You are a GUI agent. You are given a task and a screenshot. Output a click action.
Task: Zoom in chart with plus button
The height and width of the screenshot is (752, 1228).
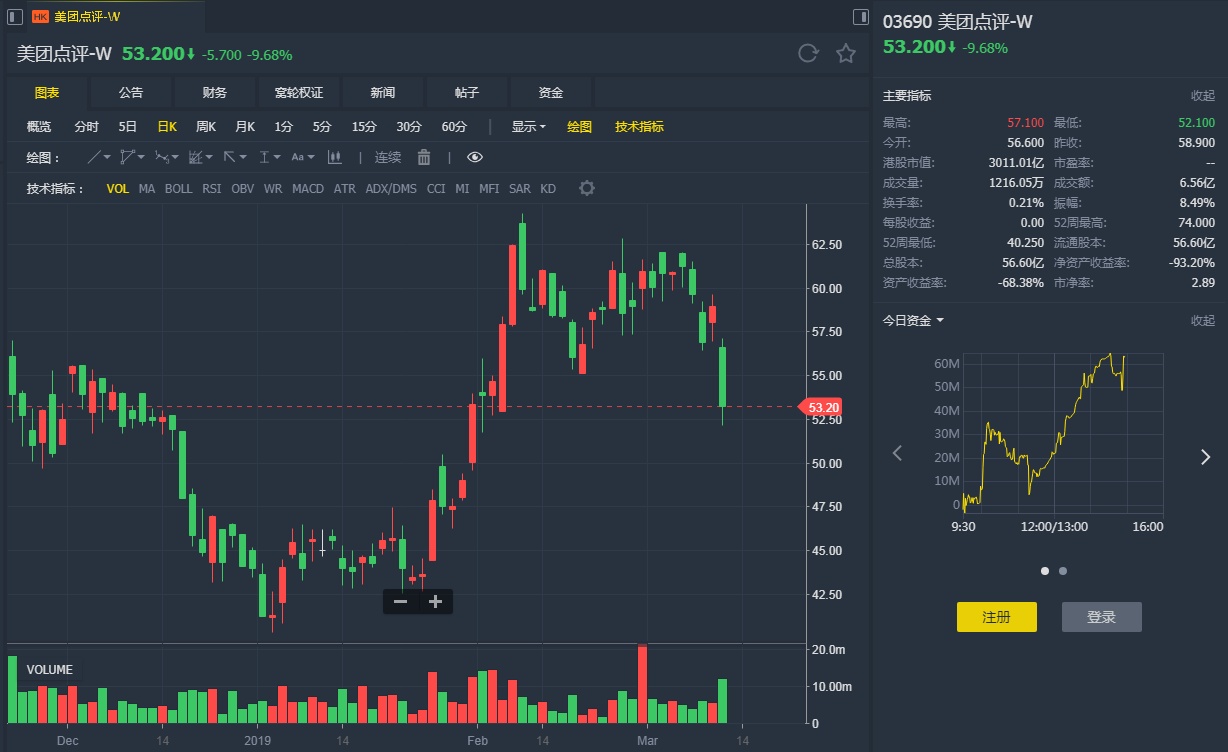click(x=435, y=601)
